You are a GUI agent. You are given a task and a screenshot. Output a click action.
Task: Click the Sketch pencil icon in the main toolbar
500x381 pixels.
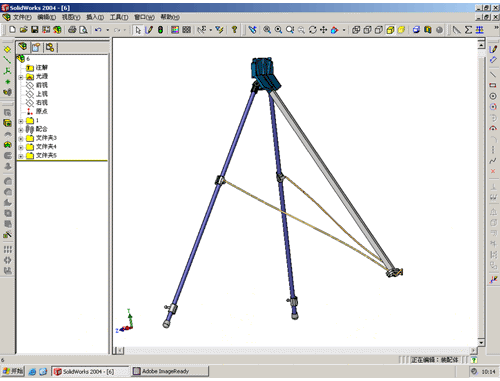(149, 30)
